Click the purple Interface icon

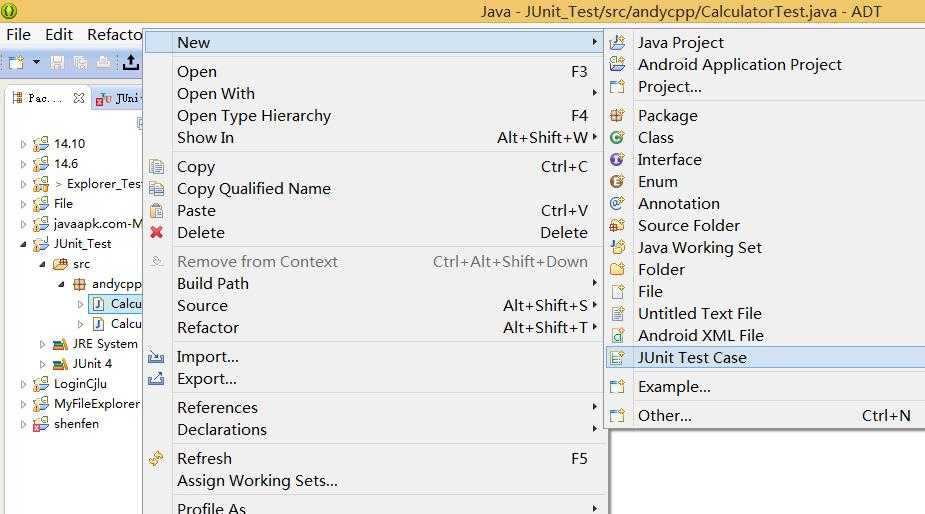pyautogui.click(x=617, y=159)
